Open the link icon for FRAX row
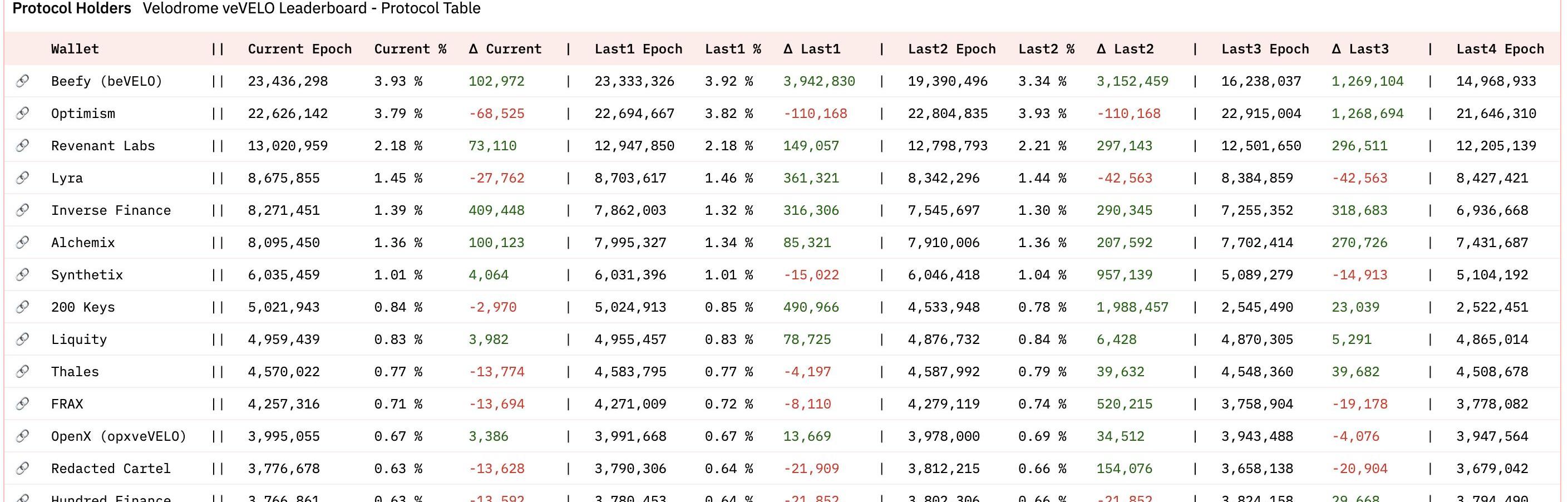Viewport: 1568px width, 502px height. [22, 403]
